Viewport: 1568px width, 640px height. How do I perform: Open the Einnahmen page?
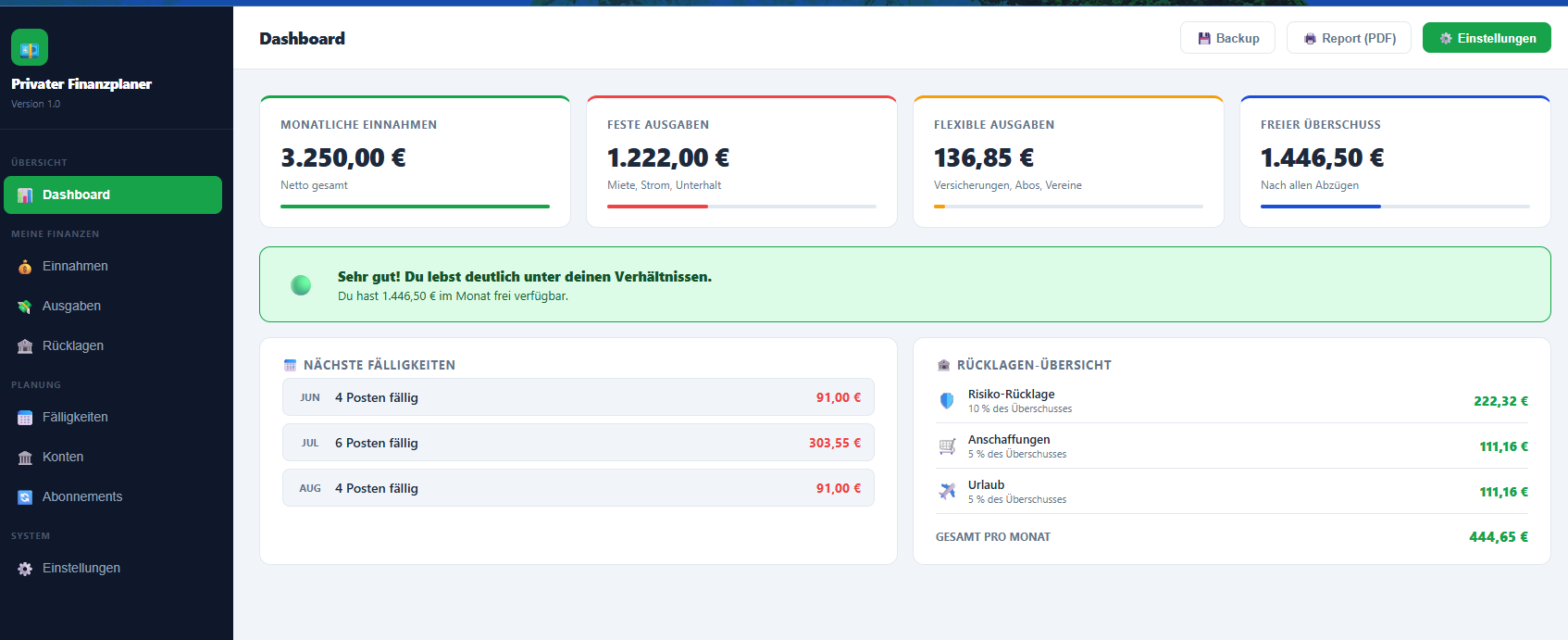pos(113,266)
